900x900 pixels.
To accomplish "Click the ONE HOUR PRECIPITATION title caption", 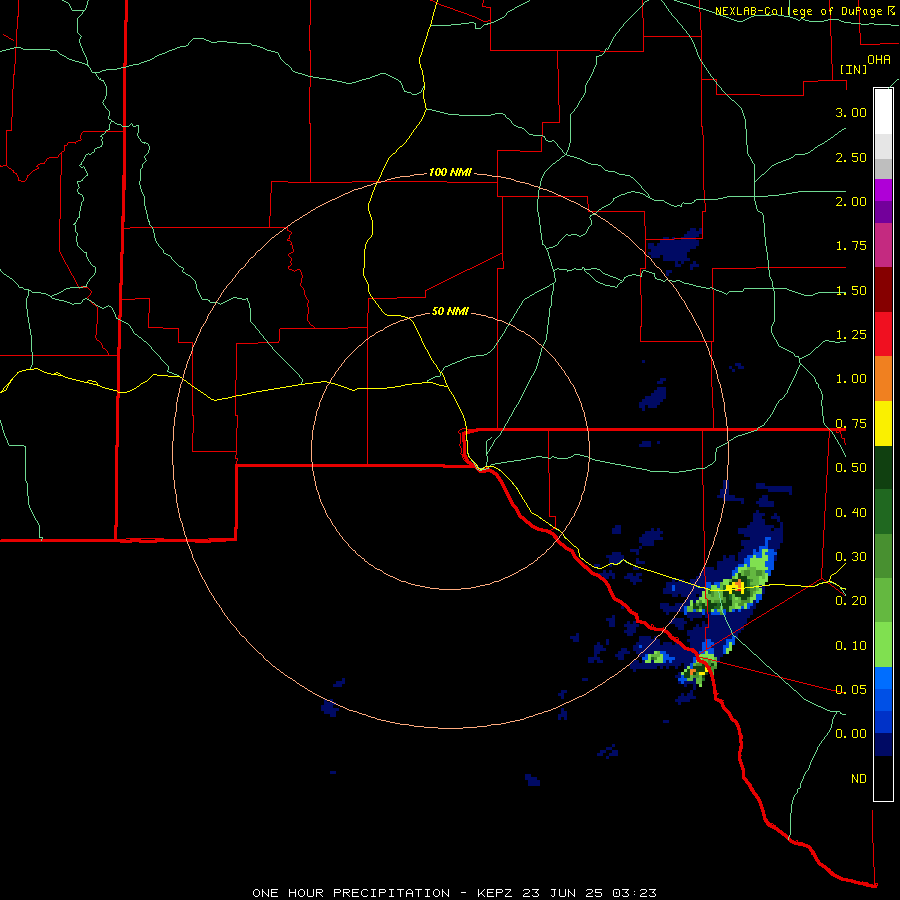I will tap(455, 893).
